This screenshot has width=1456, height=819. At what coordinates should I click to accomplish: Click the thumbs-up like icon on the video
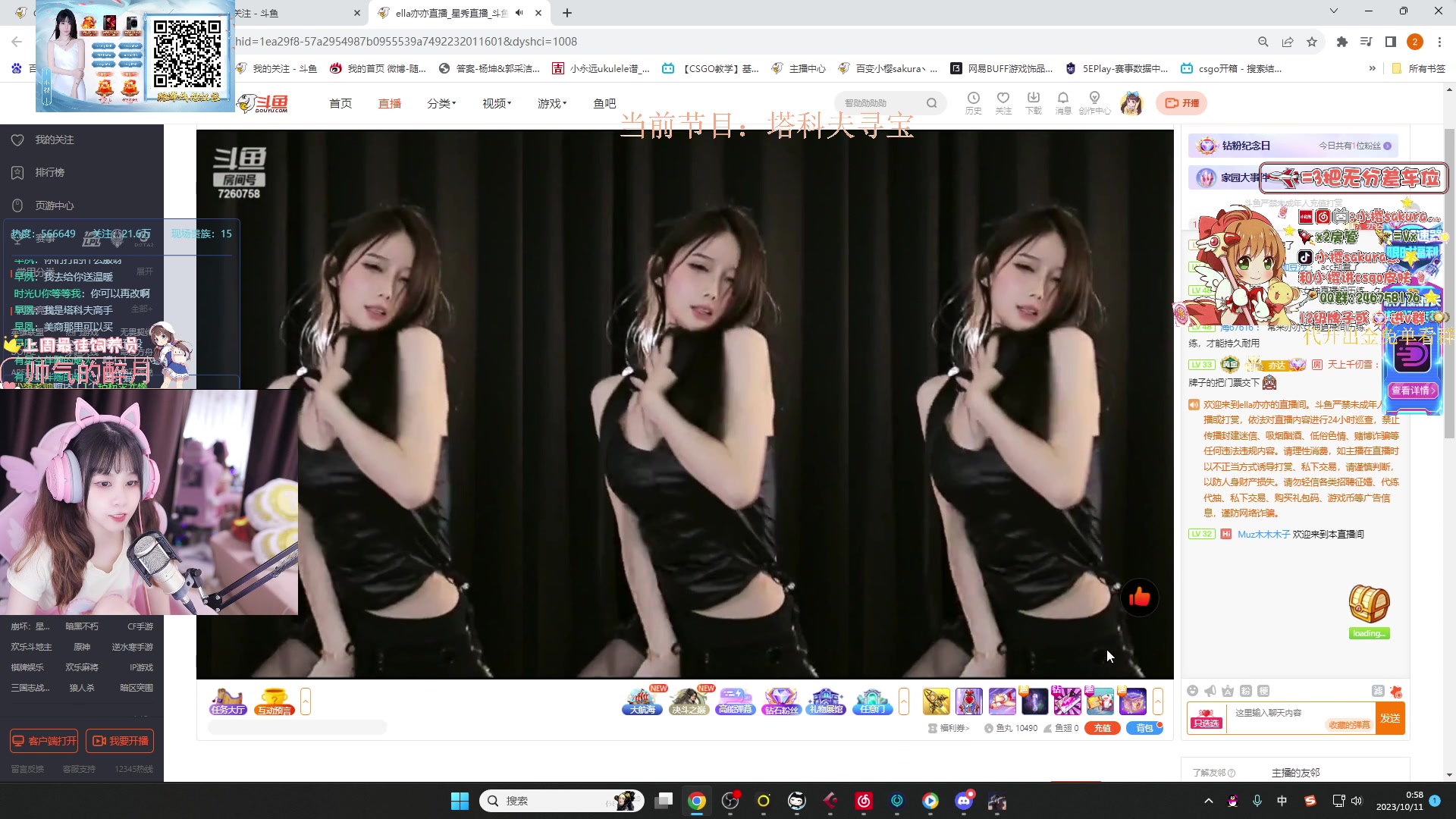point(1140,598)
